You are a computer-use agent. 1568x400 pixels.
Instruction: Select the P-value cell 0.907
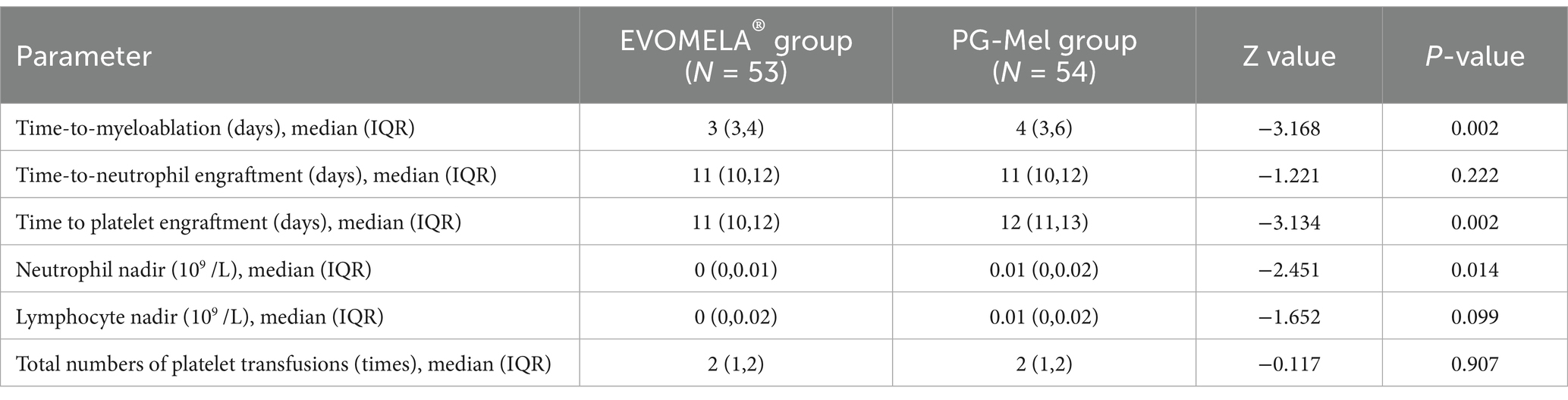pyautogui.click(x=1475, y=364)
